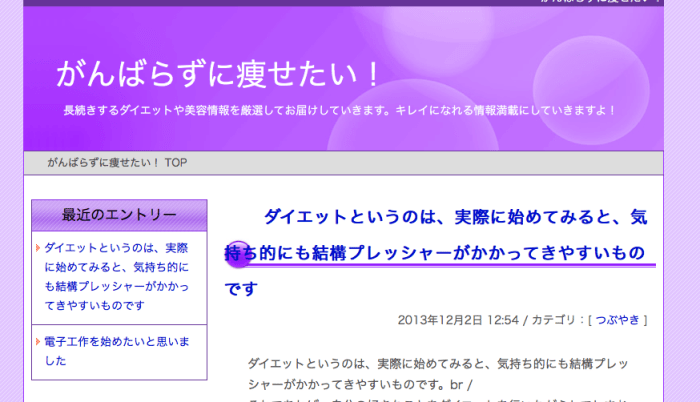Open the 電子工作を始めたいと思いました sidebar entry
Image resolution: width=700 pixels, height=402 pixels.
pyautogui.click(x=116, y=351)
